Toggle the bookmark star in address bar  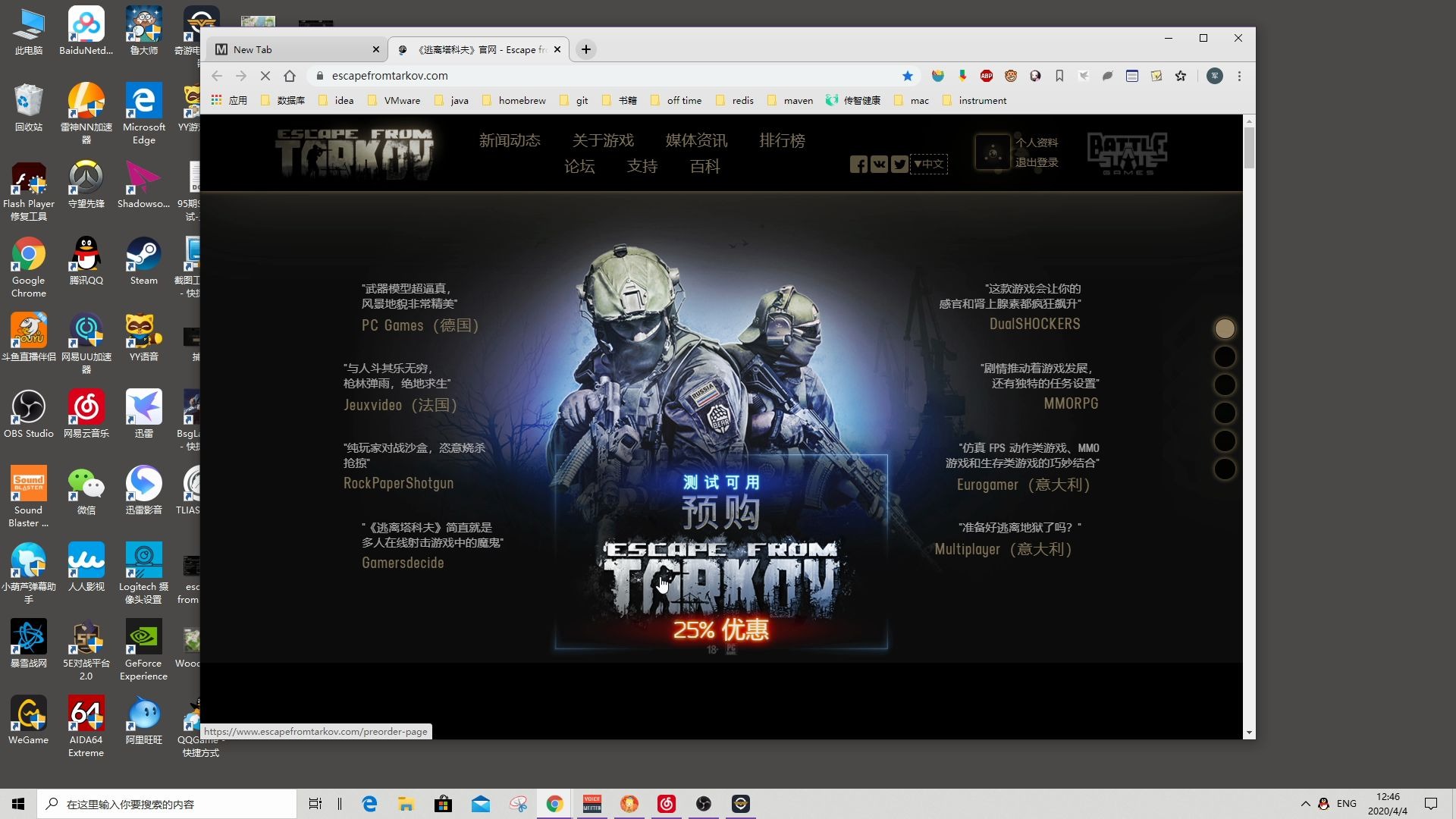click(x=908, y=76)
